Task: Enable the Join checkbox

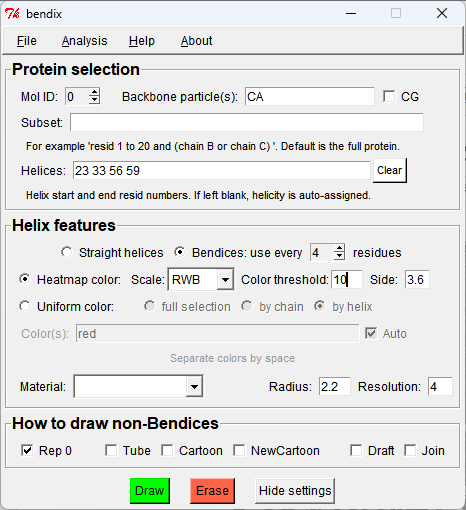Action: [410, 450]
